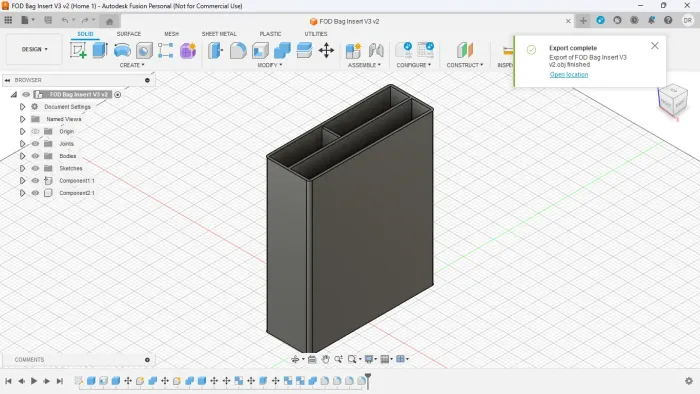Select the Move/Copy tool

tap(326, 50)
